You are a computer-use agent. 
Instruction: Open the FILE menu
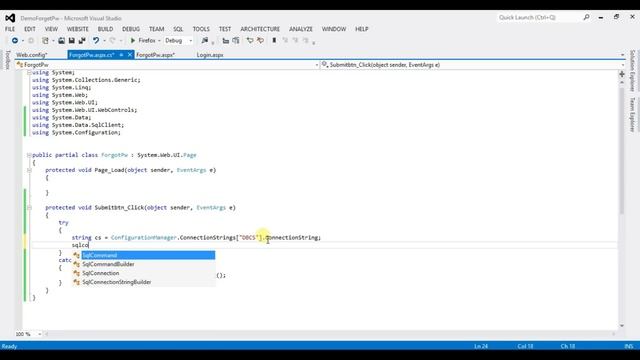(x=10, y=29)
